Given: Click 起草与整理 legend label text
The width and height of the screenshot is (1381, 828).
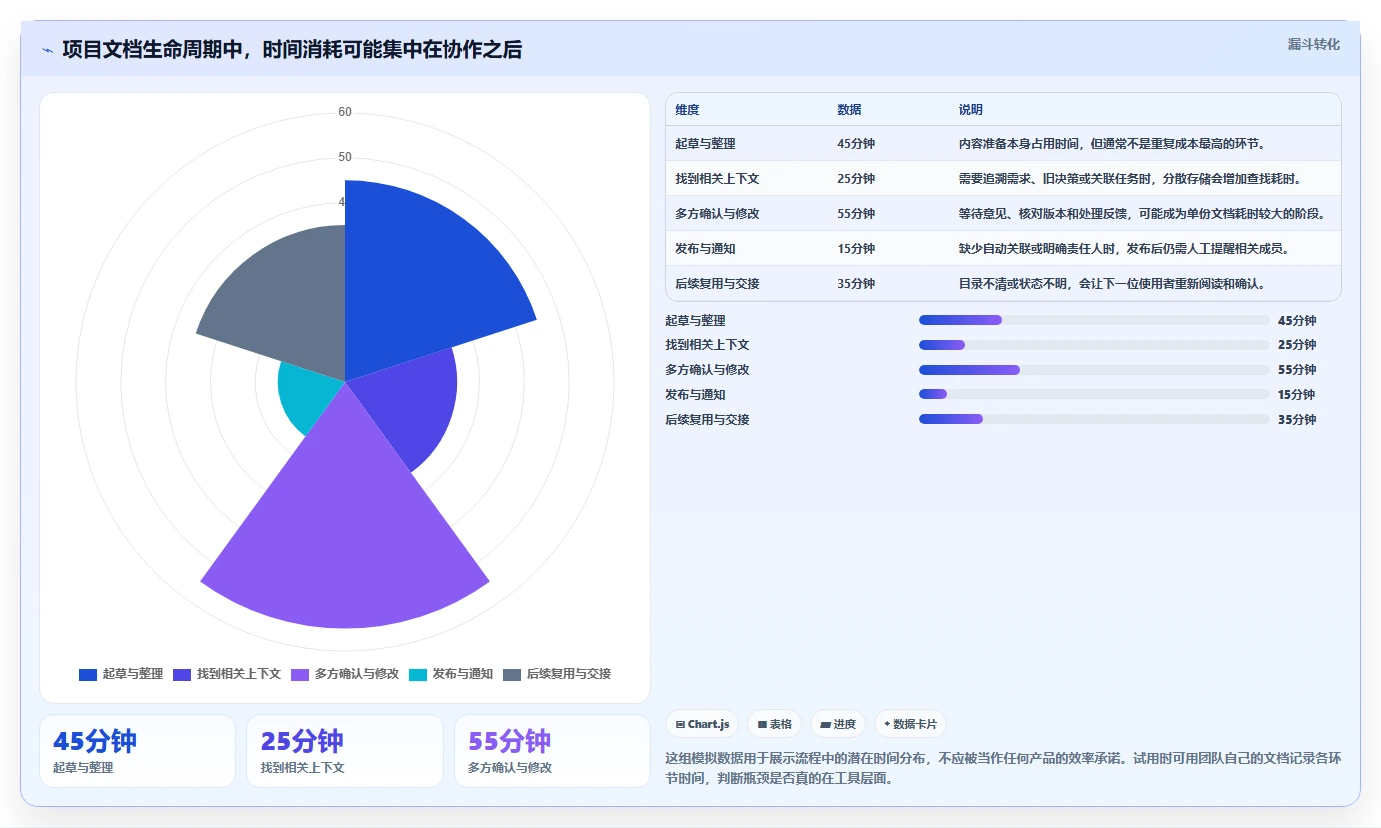Looking at the screenshot, I should 133,674.
